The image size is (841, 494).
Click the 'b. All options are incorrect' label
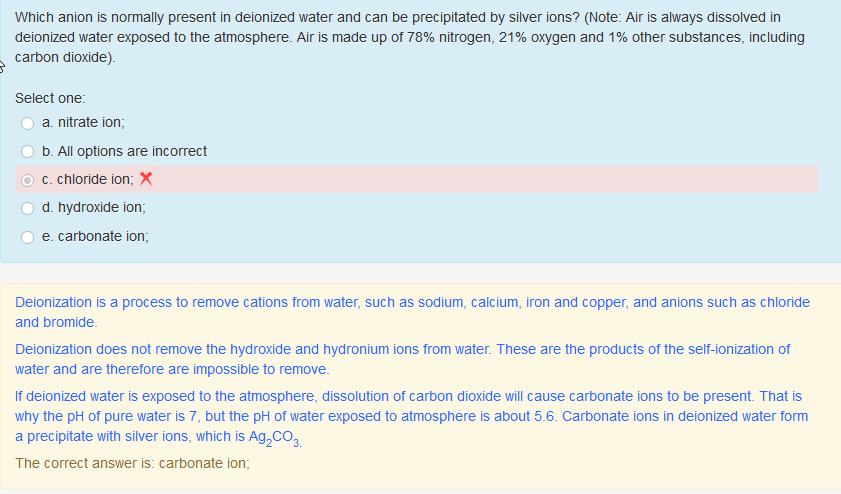pos(124,152)
